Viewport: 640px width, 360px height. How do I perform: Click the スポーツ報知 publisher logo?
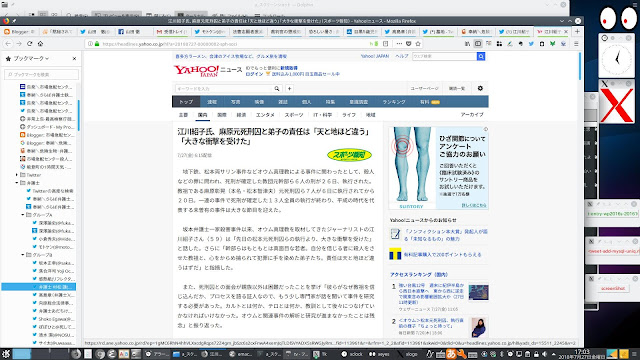coord(349,155)
